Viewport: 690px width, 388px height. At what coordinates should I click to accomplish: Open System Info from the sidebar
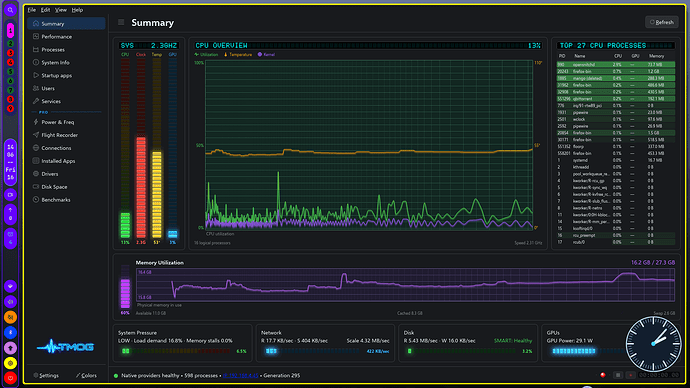[66, 62]
